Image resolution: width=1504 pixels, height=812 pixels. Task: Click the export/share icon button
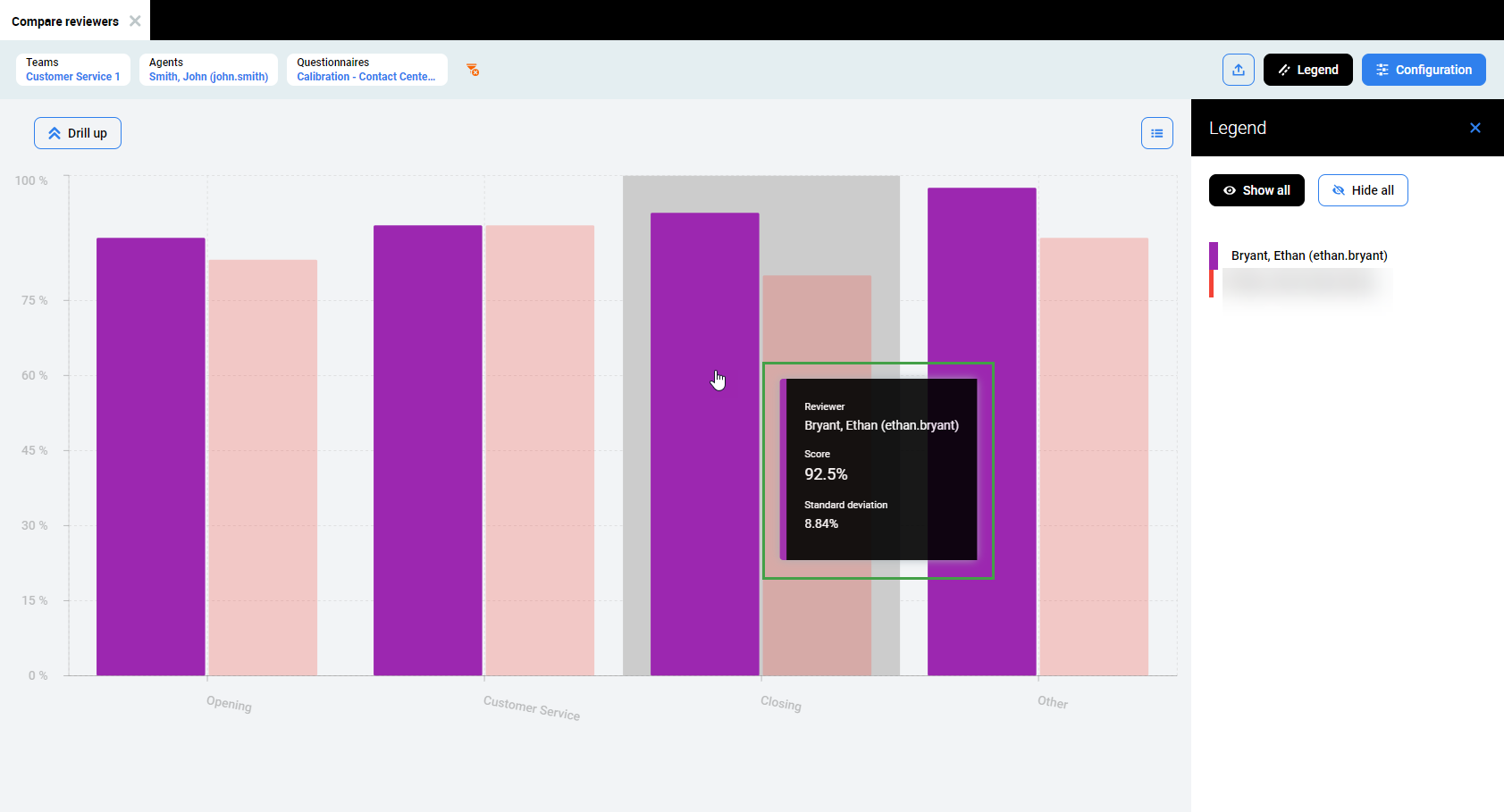[x=1238, y=70]
